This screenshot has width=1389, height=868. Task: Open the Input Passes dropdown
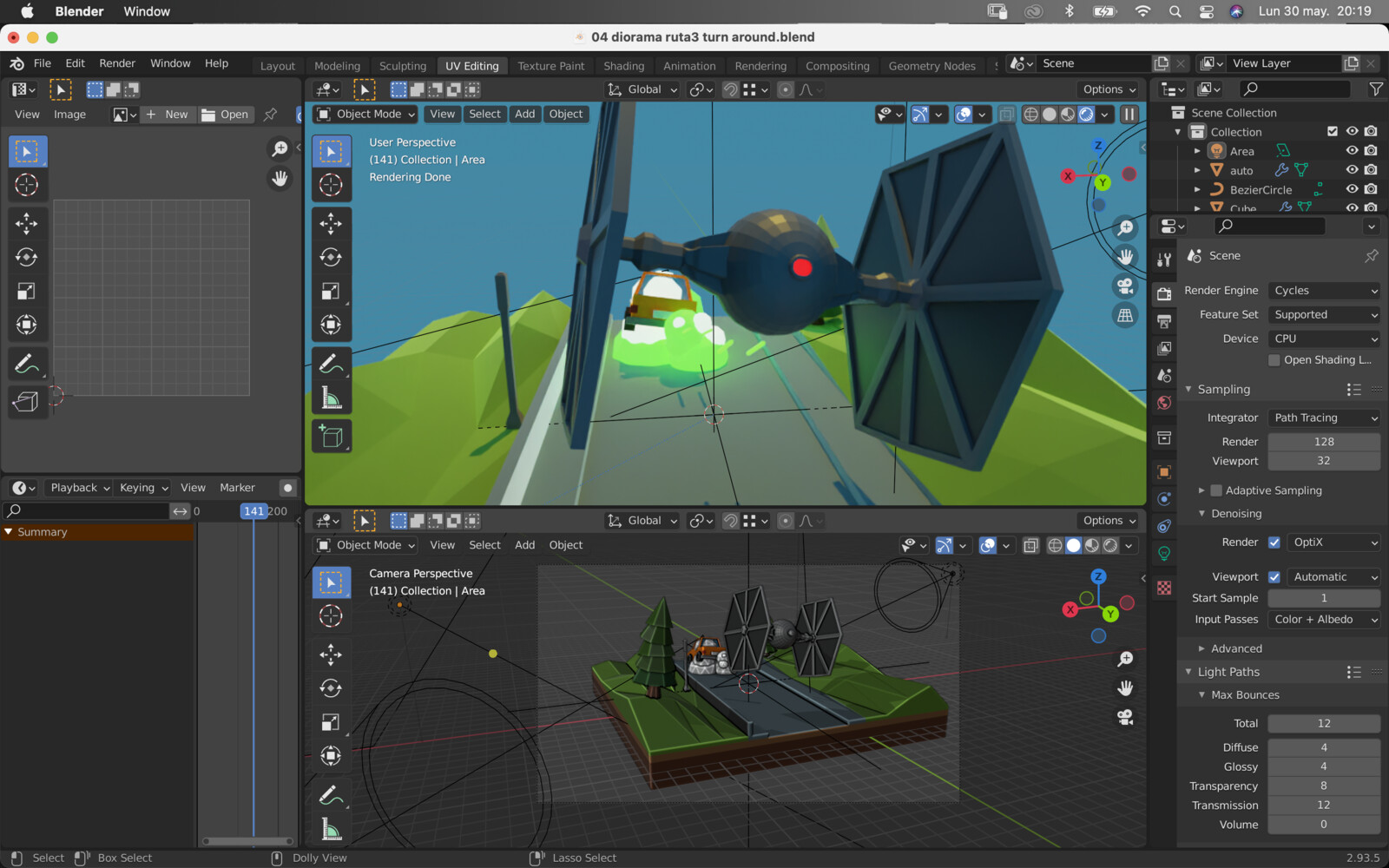click(1324, 620)
